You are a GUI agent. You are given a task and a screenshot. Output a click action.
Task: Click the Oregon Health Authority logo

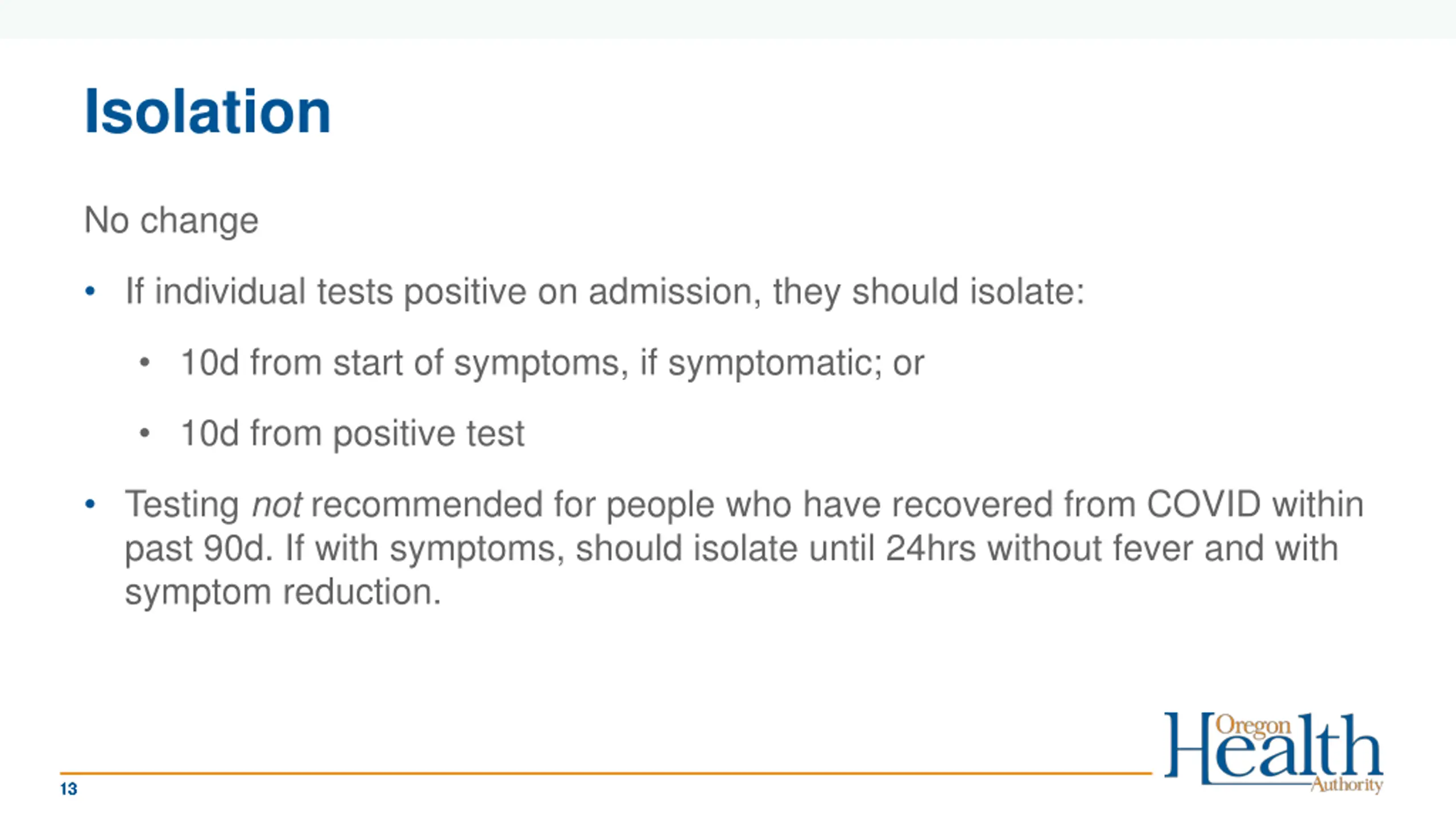tap(1273, 753)
